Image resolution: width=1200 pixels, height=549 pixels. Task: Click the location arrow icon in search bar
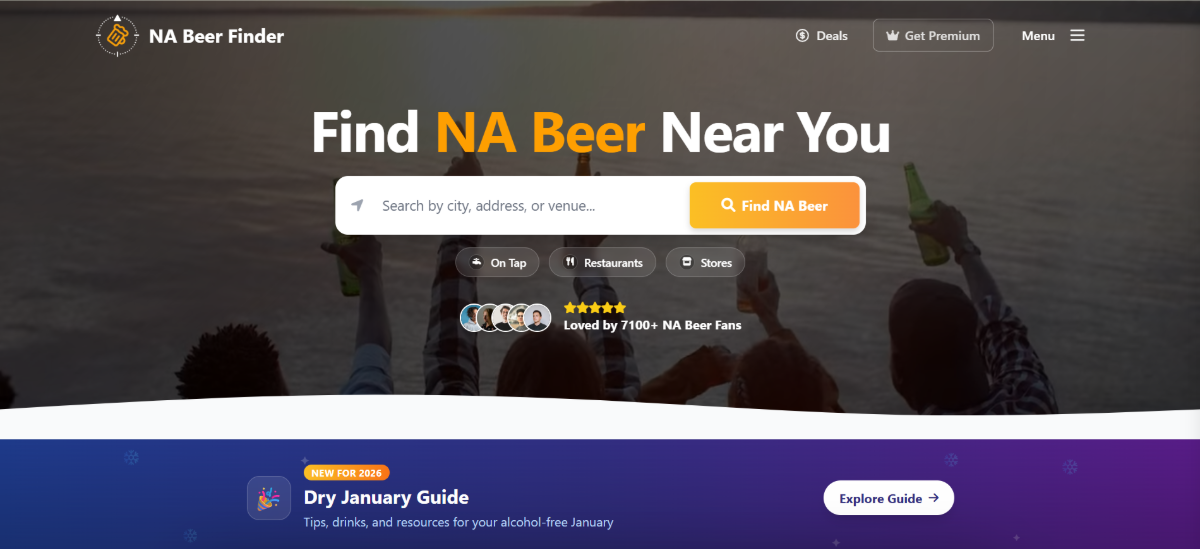pos(357,205)
